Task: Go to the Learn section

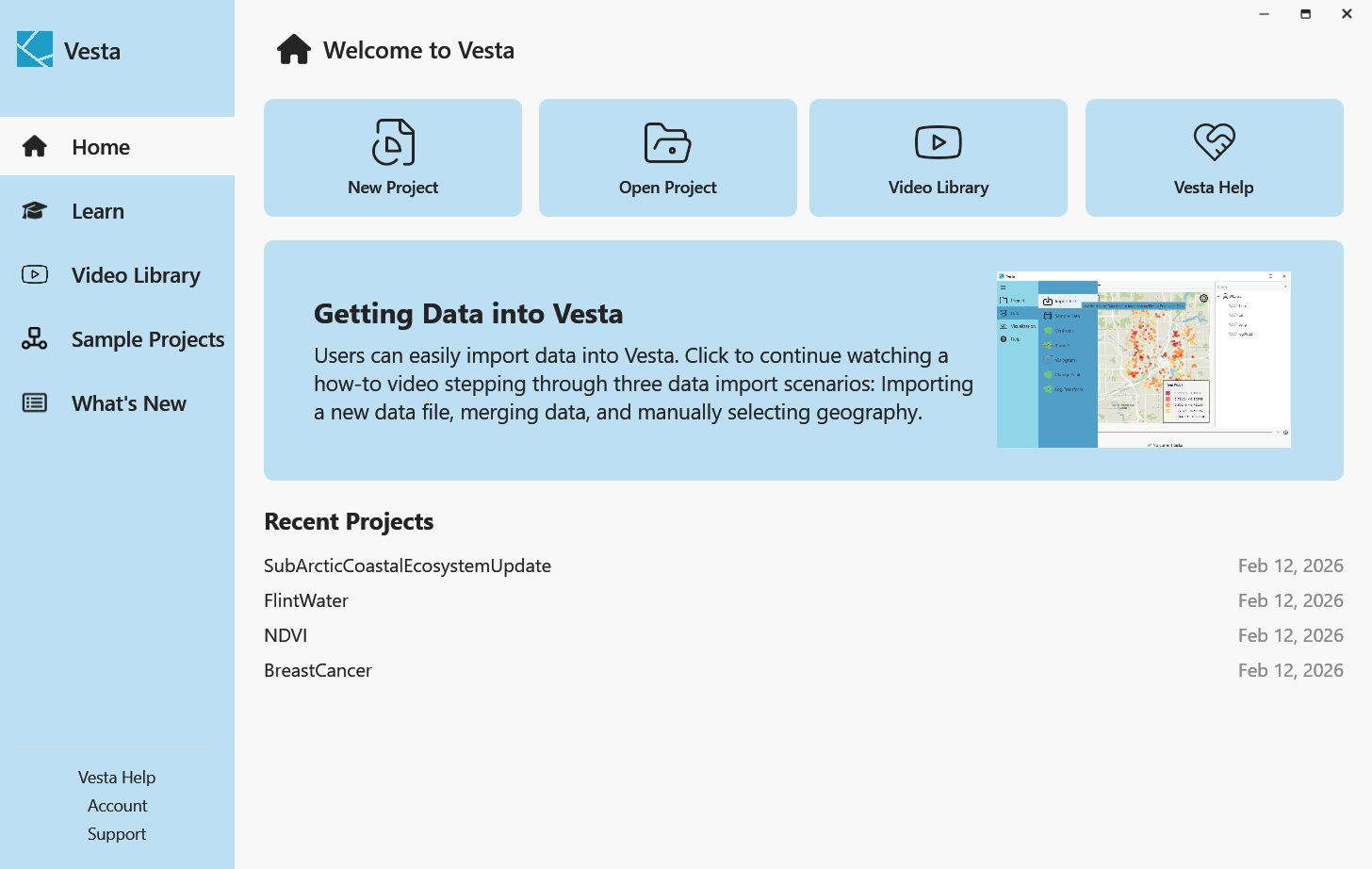Action: tap(98, 211)
